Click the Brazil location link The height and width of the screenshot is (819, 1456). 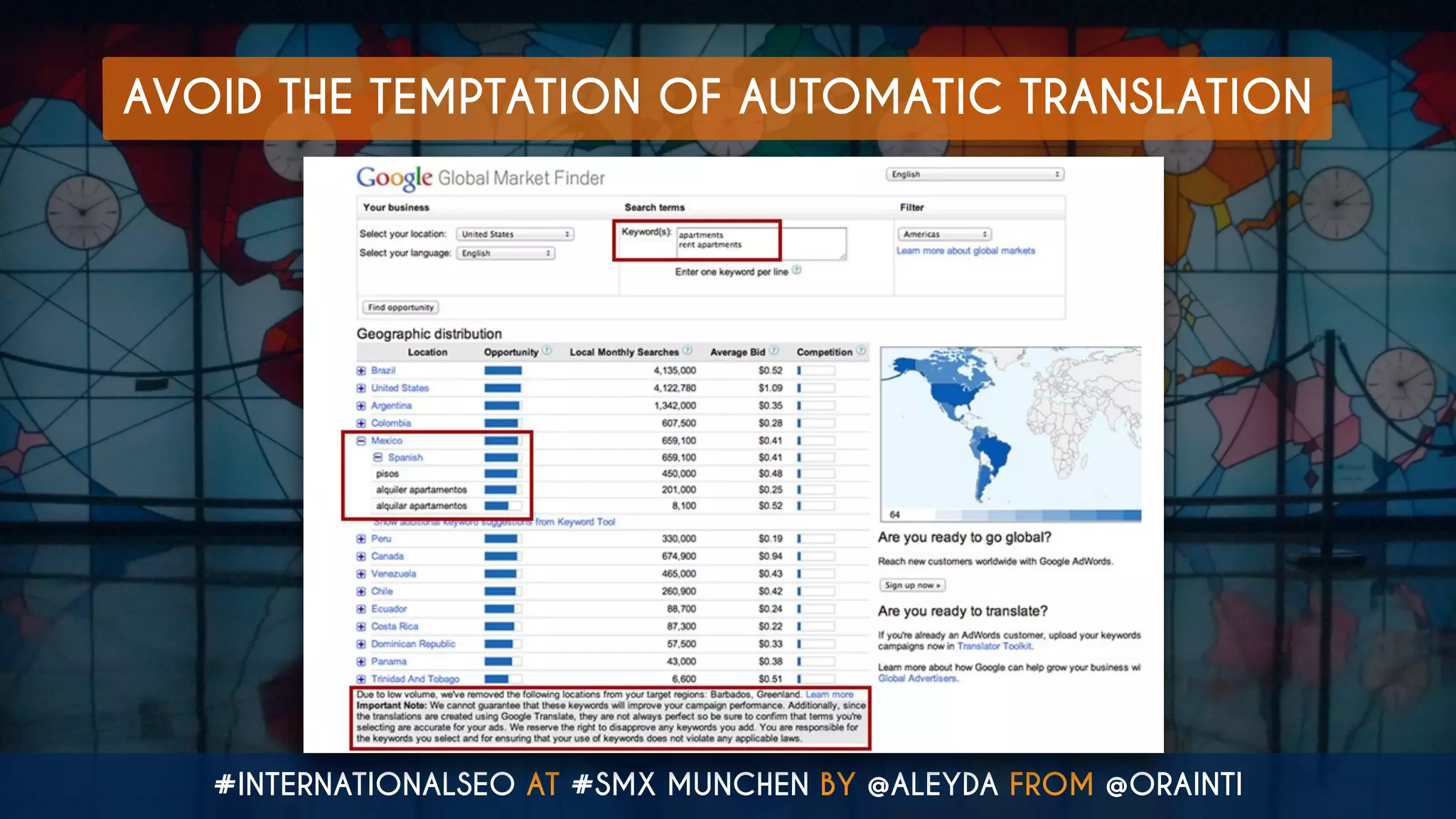click(x=383, y=370)
